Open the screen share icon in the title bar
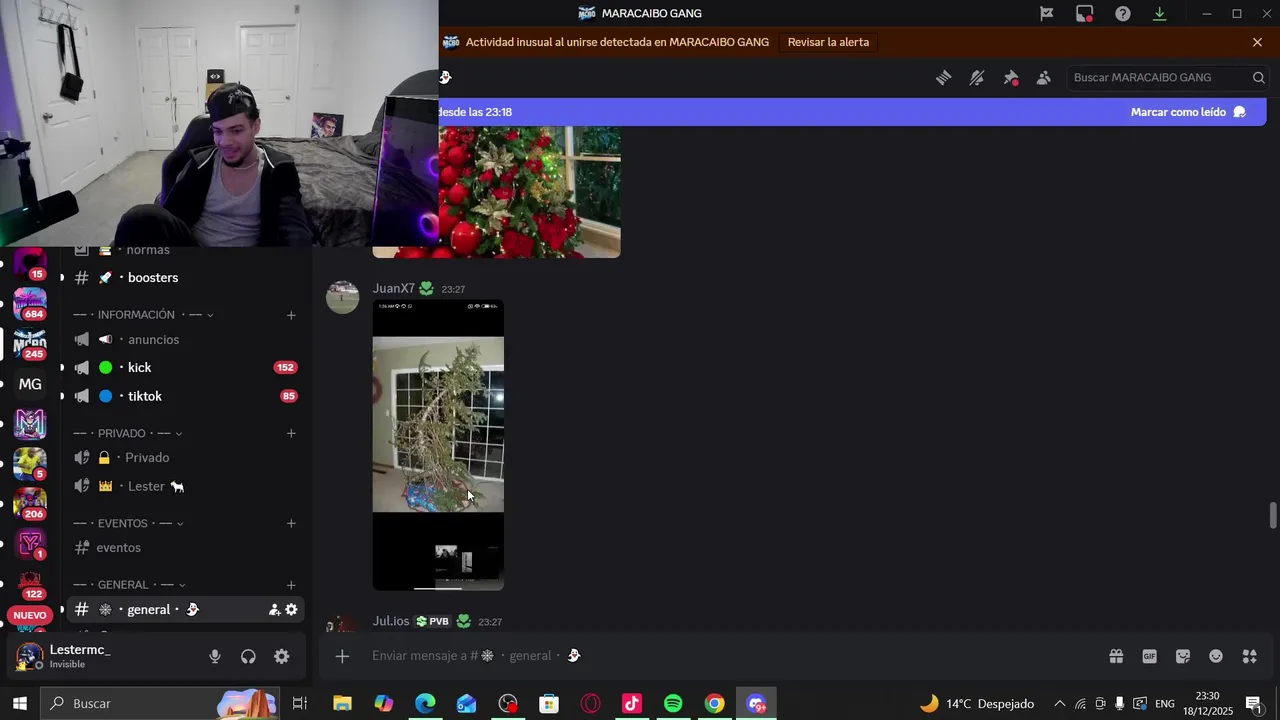Viewport: 1280px width, 720px height. tap(1085, 14)
